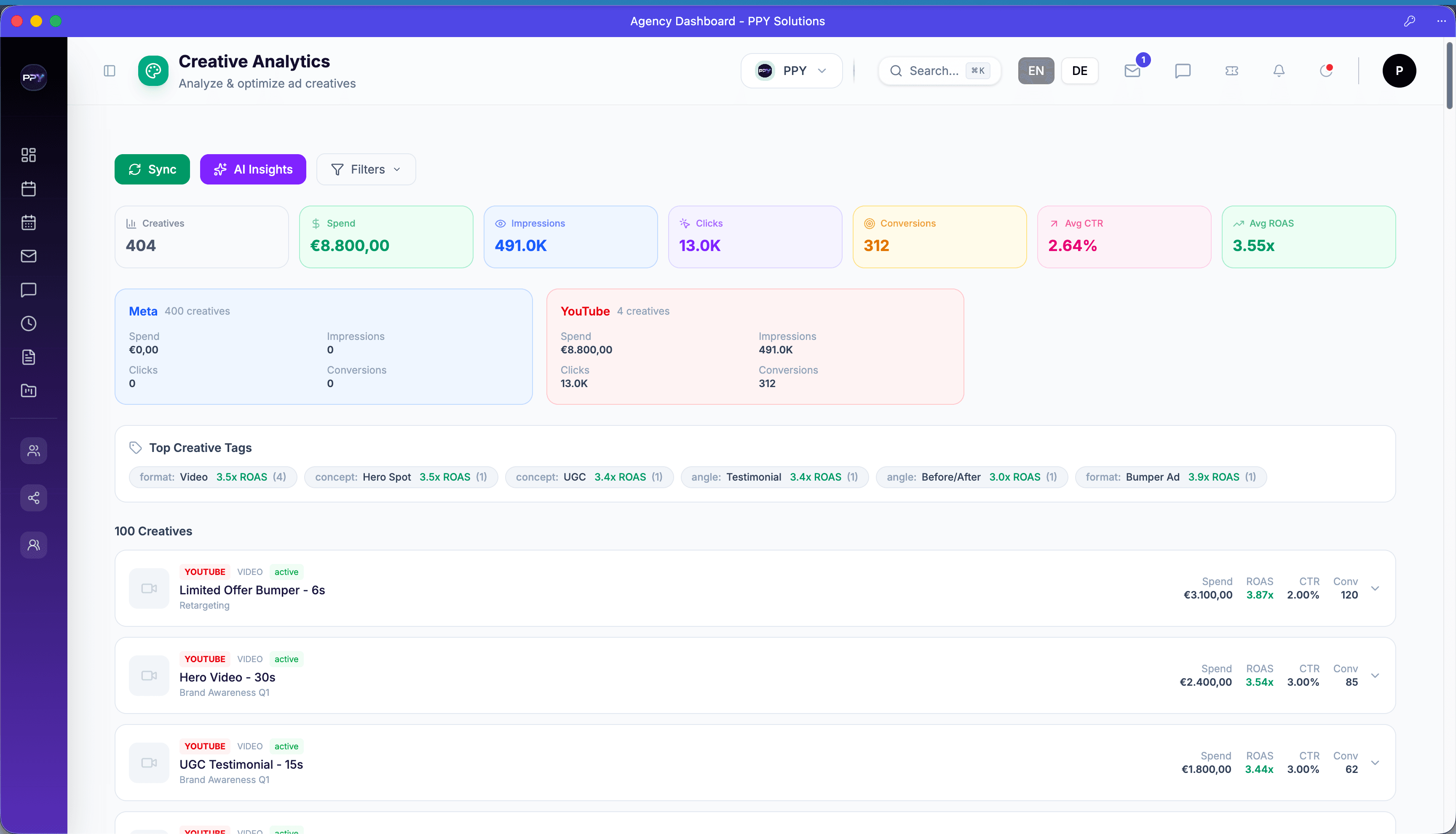Image resolution: width=1456 pixels, height=834 pixels.
Task: Click the Clicks stat card showing 13.0K
Action: point(755,237)
